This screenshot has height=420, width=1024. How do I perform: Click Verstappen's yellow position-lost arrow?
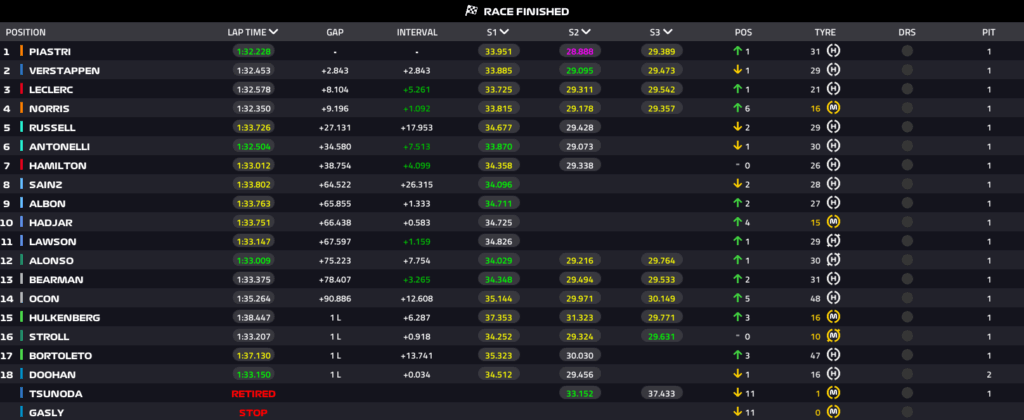[737, 70]
